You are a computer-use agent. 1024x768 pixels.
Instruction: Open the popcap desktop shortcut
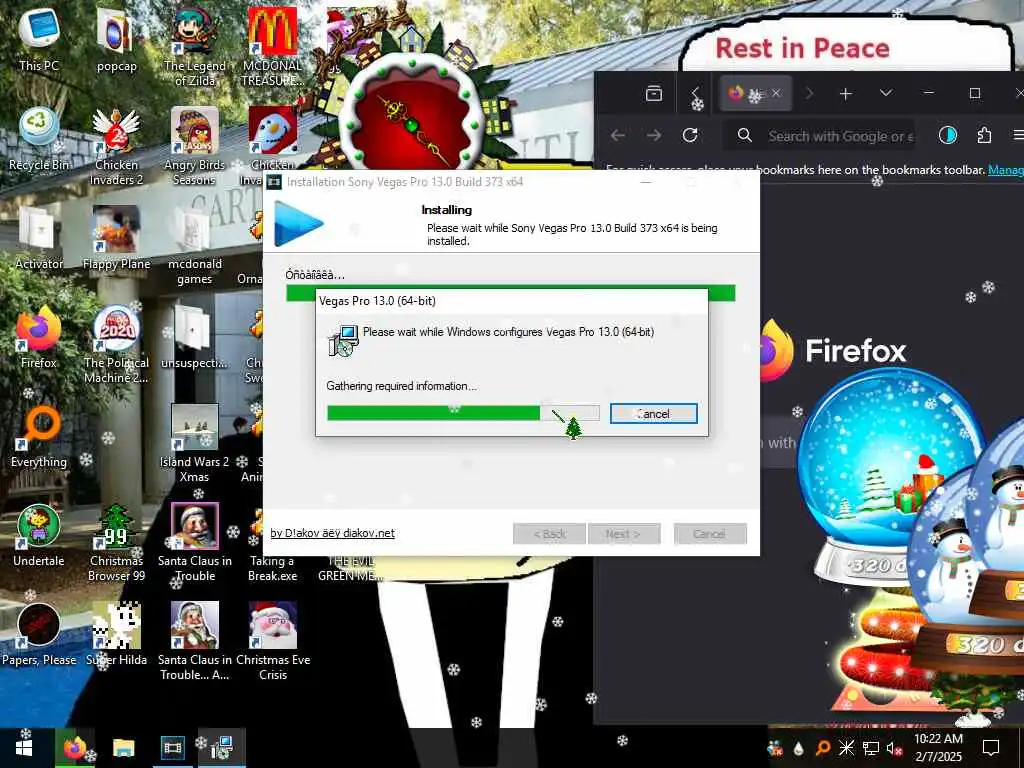[116, 38]
